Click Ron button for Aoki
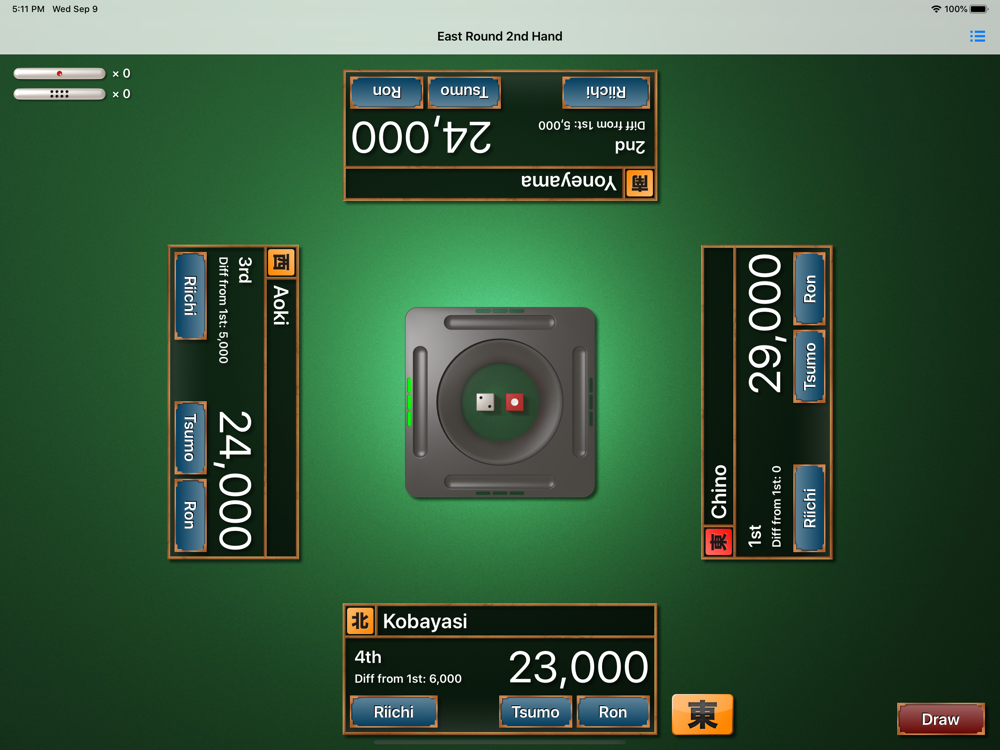The height and width of the screenshot is (750, 1000). point(191,515)
